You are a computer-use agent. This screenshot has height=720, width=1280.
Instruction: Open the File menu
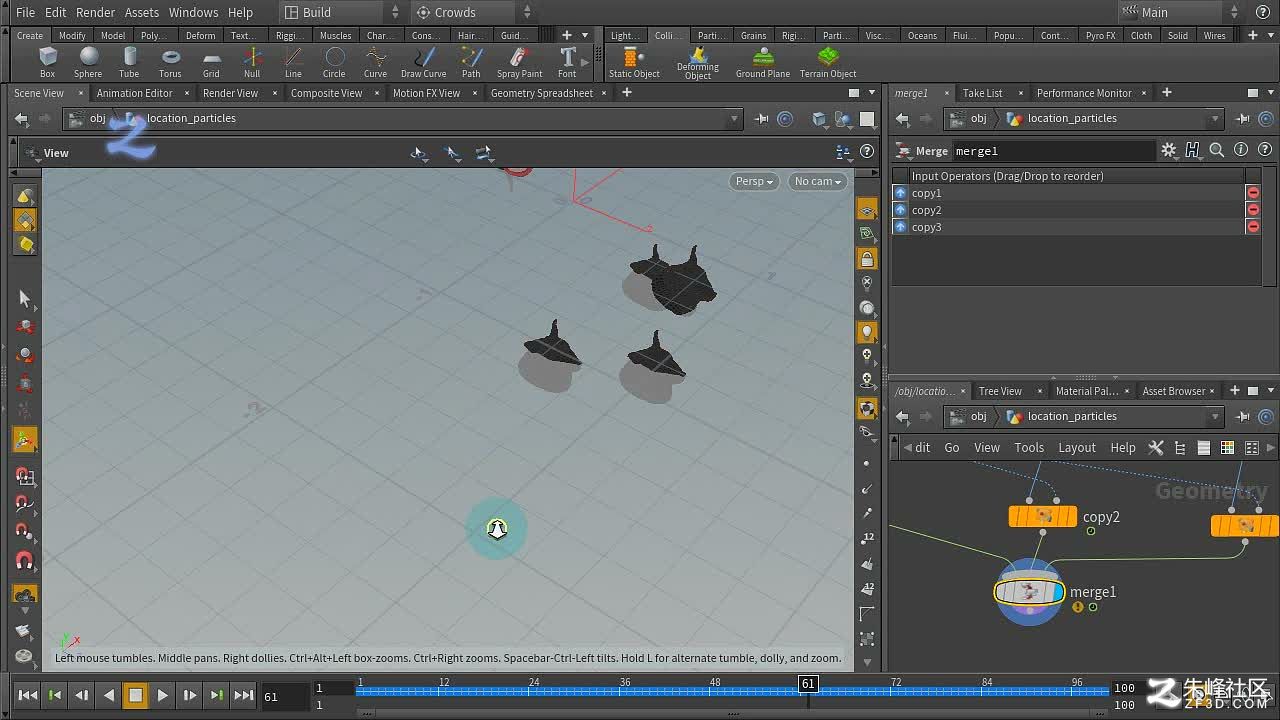tap(25, 12)
